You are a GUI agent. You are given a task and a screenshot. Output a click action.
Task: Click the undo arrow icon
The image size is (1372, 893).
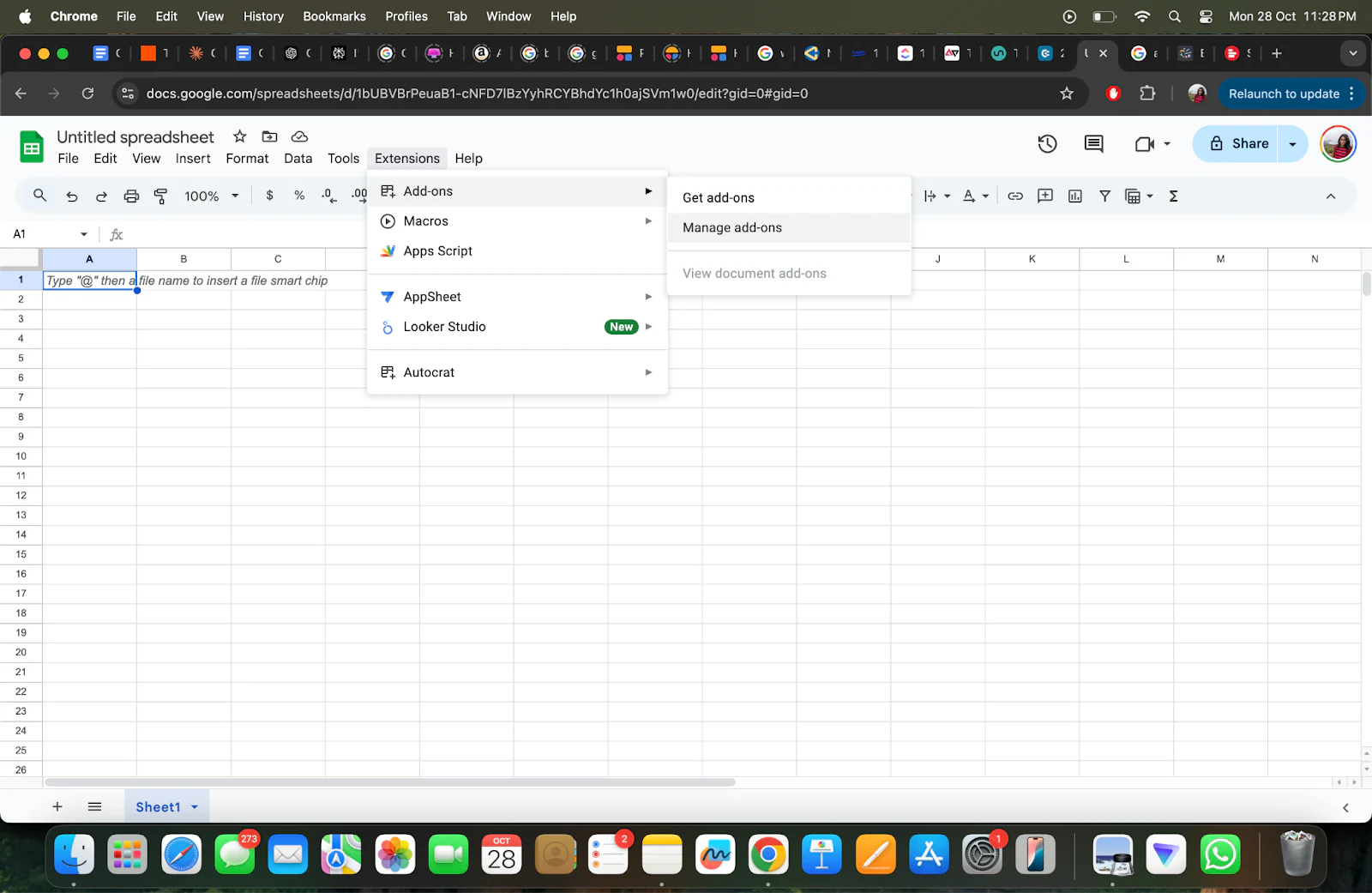(x=72, y=196)
